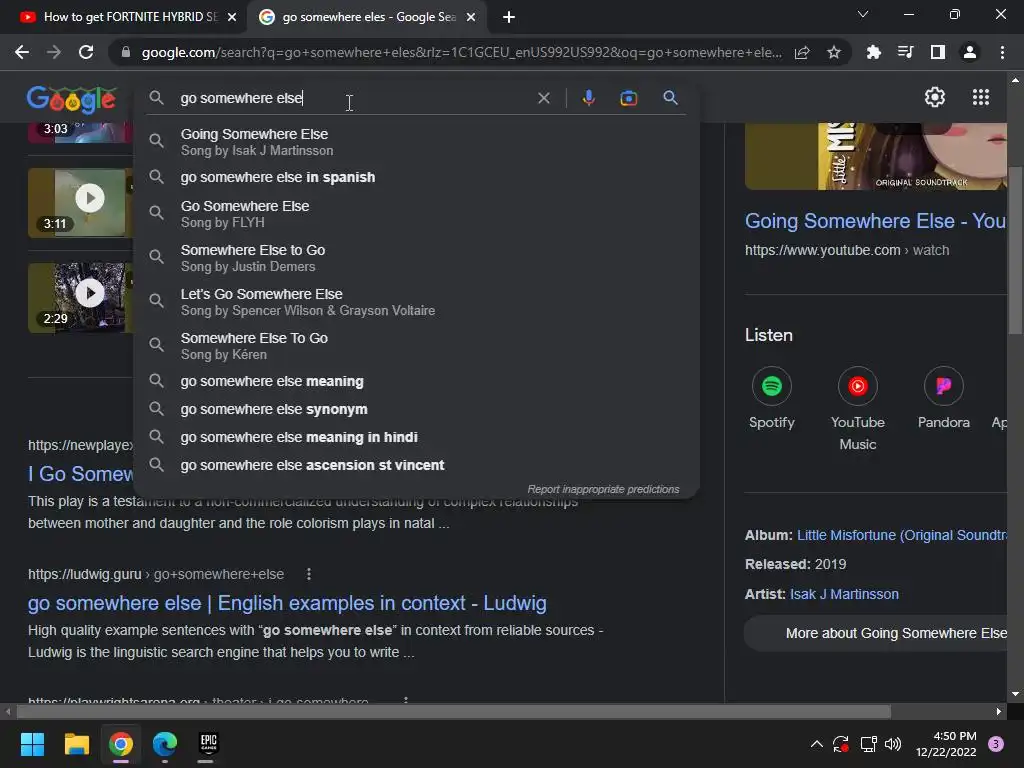Click the share page icon in address bar
The width and height of the screenshot is (1024, 768).
(802, 52)
